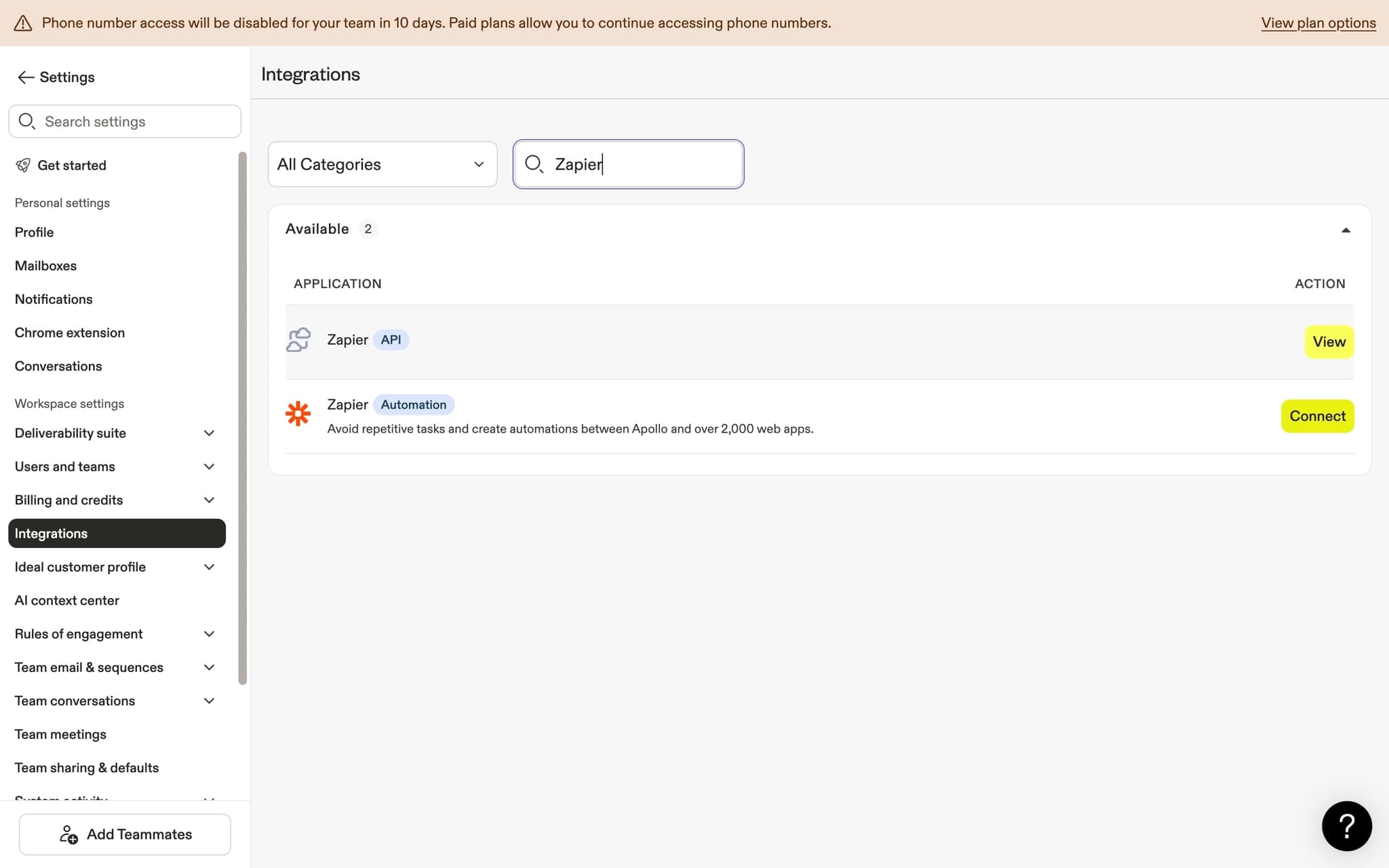View the Zapier API integration

click(x=1329, y=341)
